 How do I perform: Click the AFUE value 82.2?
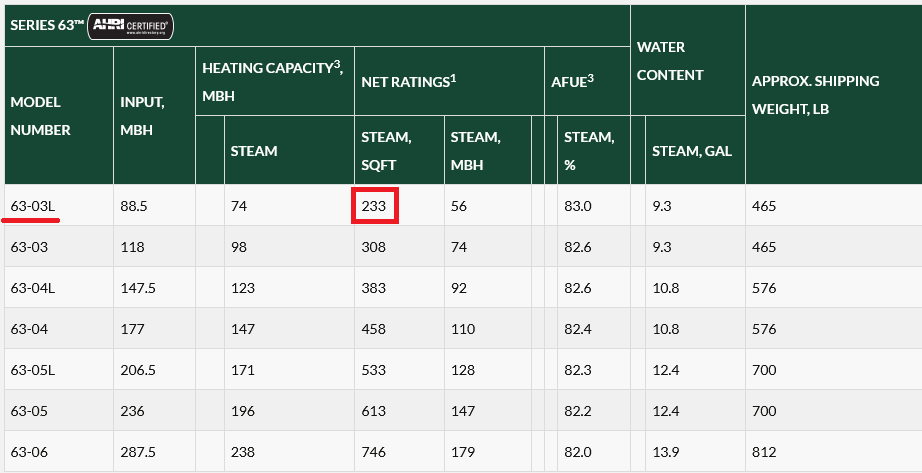(578, 411)
